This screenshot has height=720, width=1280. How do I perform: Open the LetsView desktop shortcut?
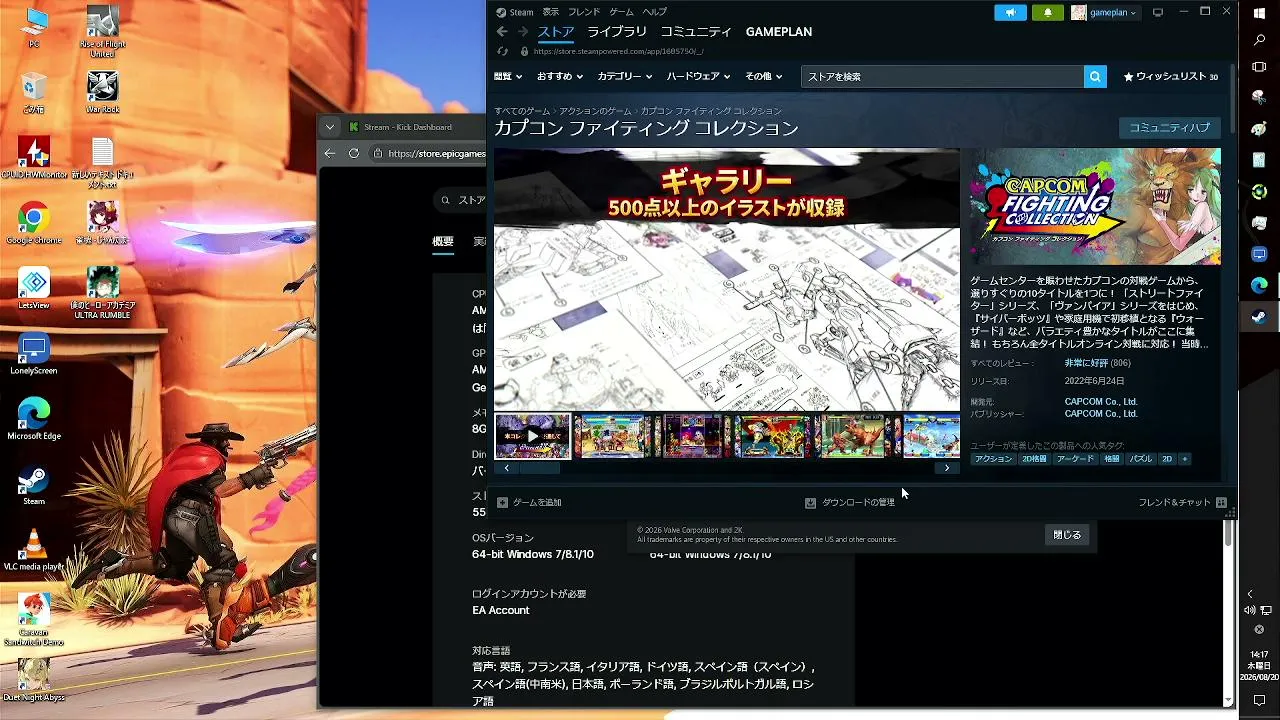coord(34,289)
